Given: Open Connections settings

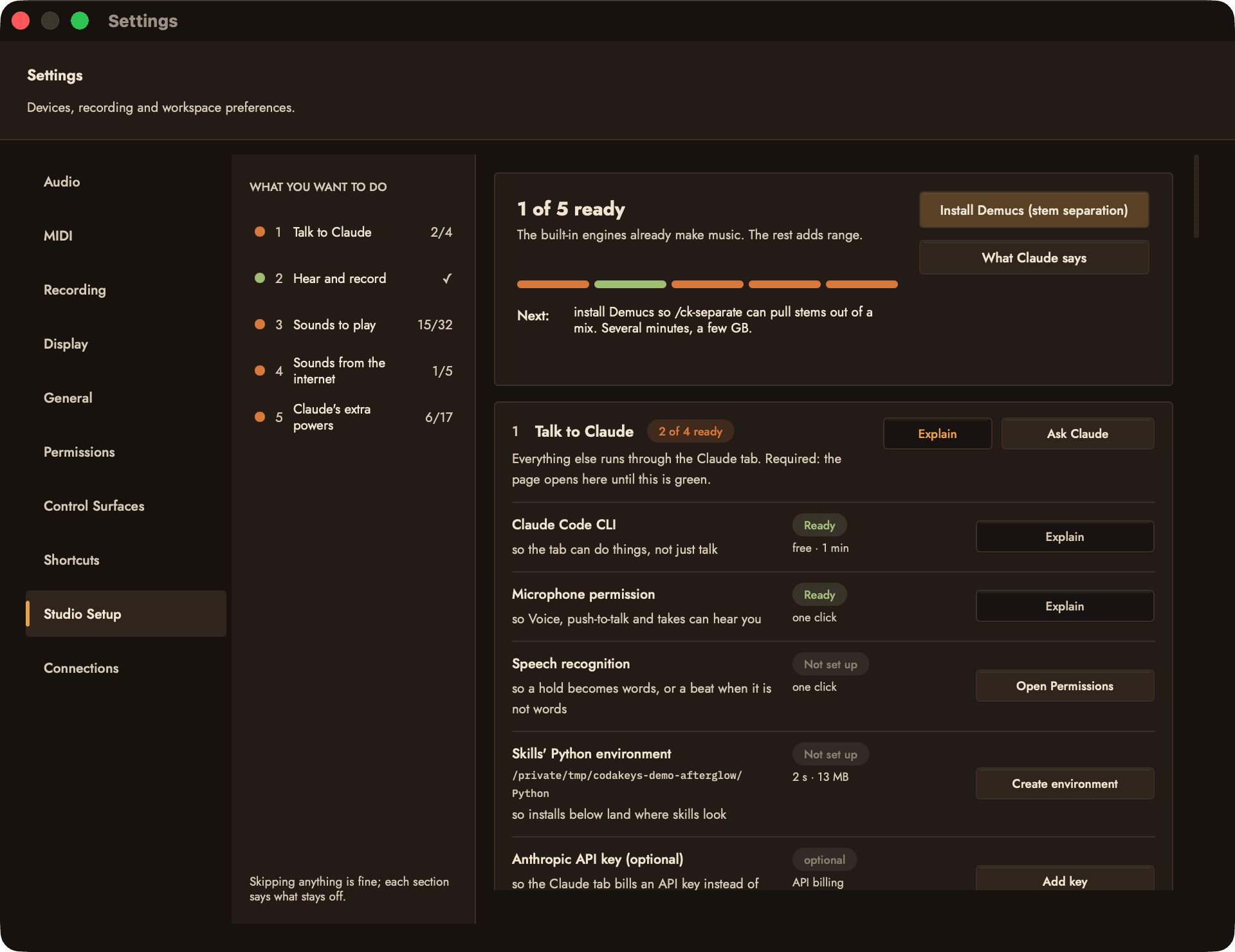Looking at the screenshot, I should pos(126,668).
